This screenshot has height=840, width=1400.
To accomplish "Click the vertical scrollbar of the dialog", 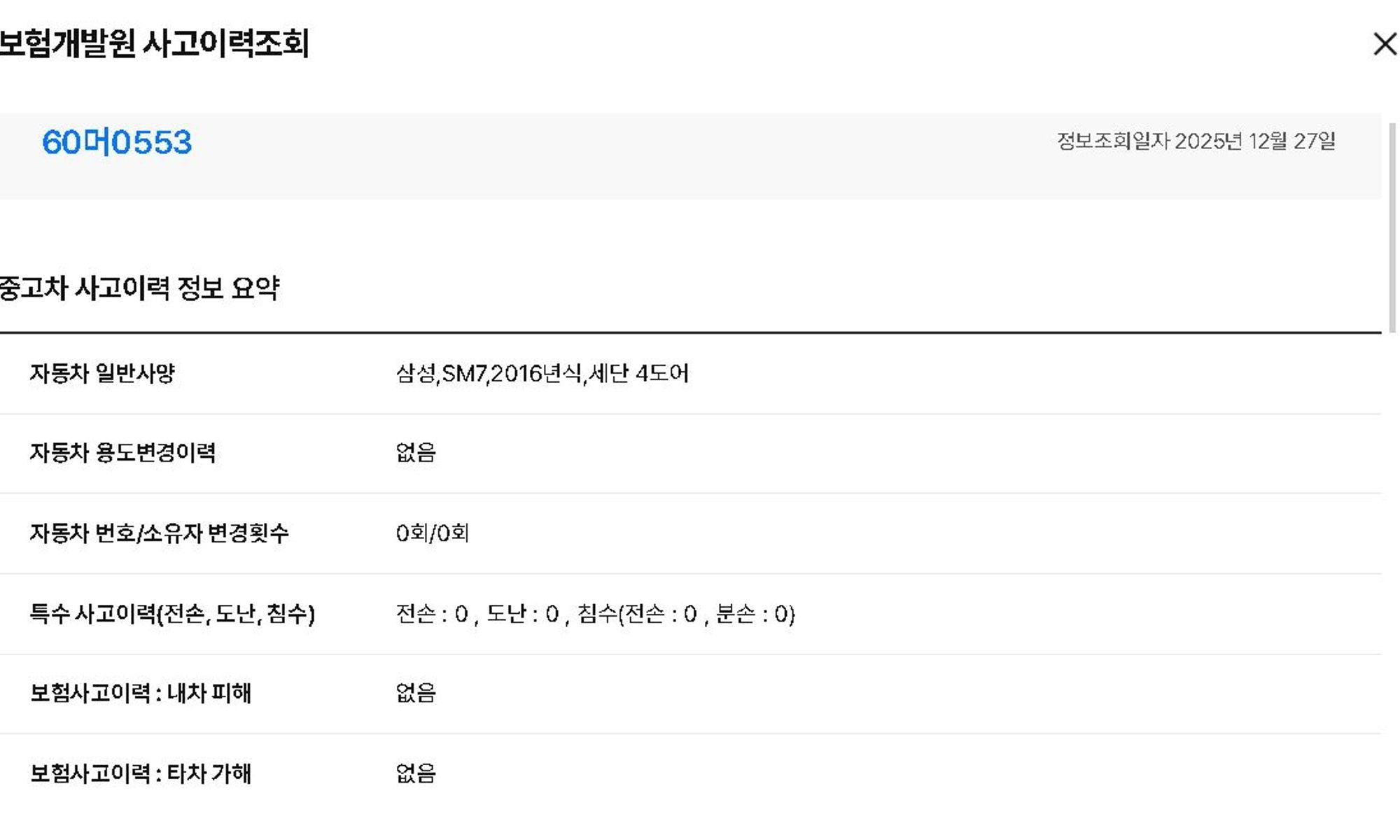I will pos(1392,224).
